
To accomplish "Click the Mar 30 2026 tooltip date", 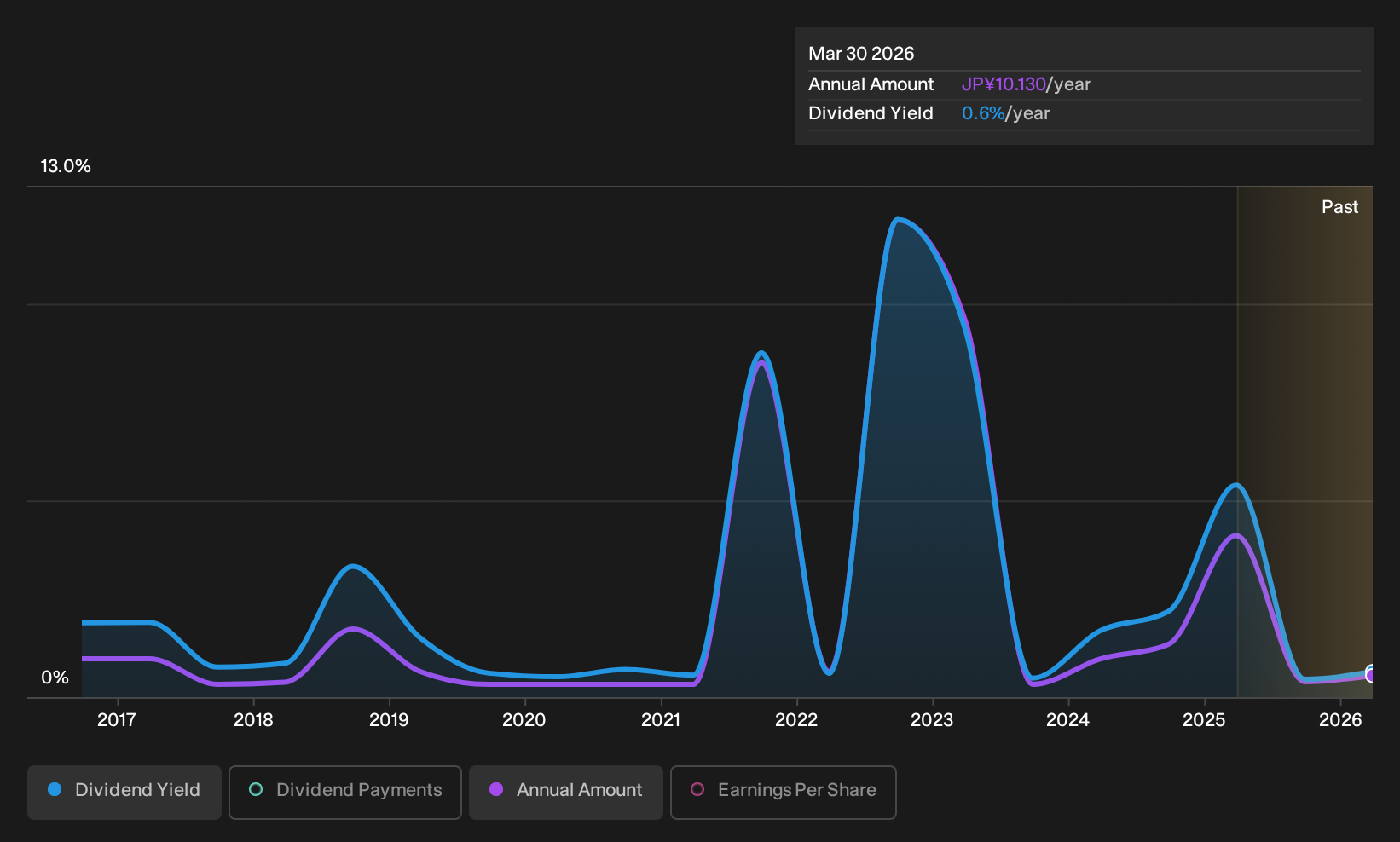I will pos(861,54).
